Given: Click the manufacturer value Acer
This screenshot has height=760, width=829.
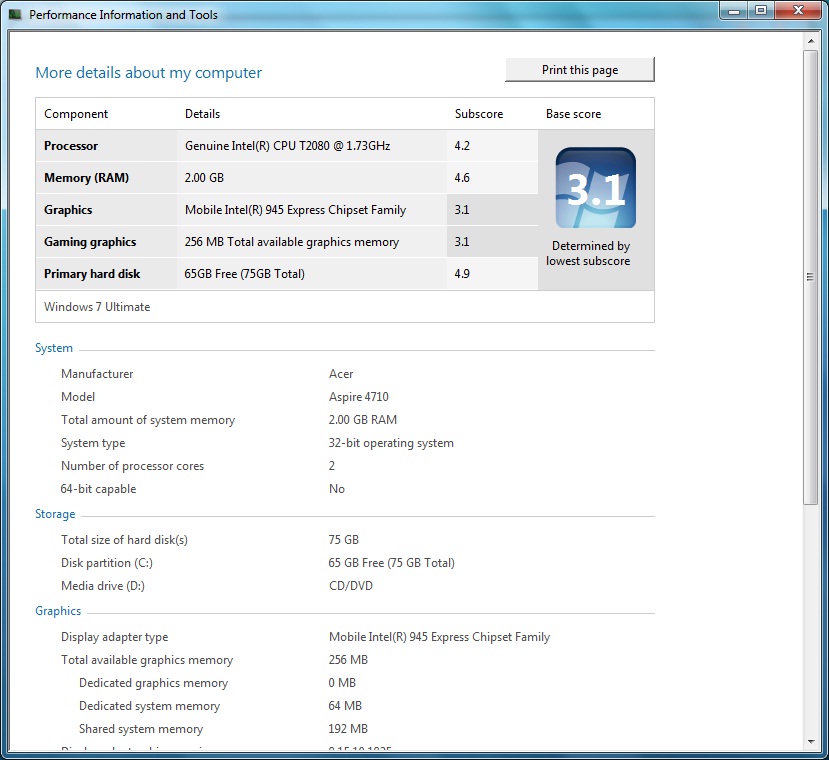Looking at the screenshot, I should [x=341, y=374].
